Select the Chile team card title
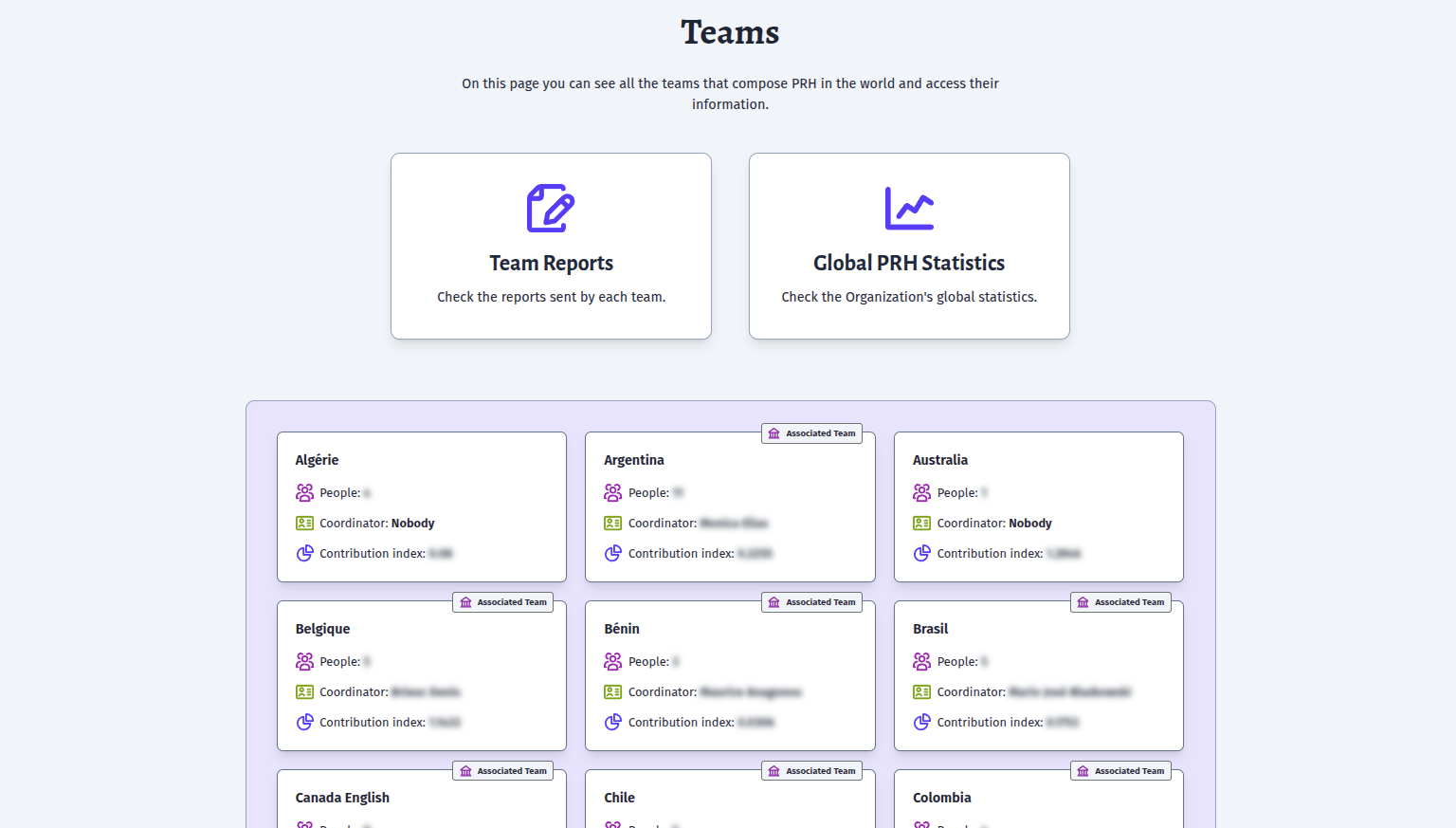The image size is (1456, 828). coord(619,798)
